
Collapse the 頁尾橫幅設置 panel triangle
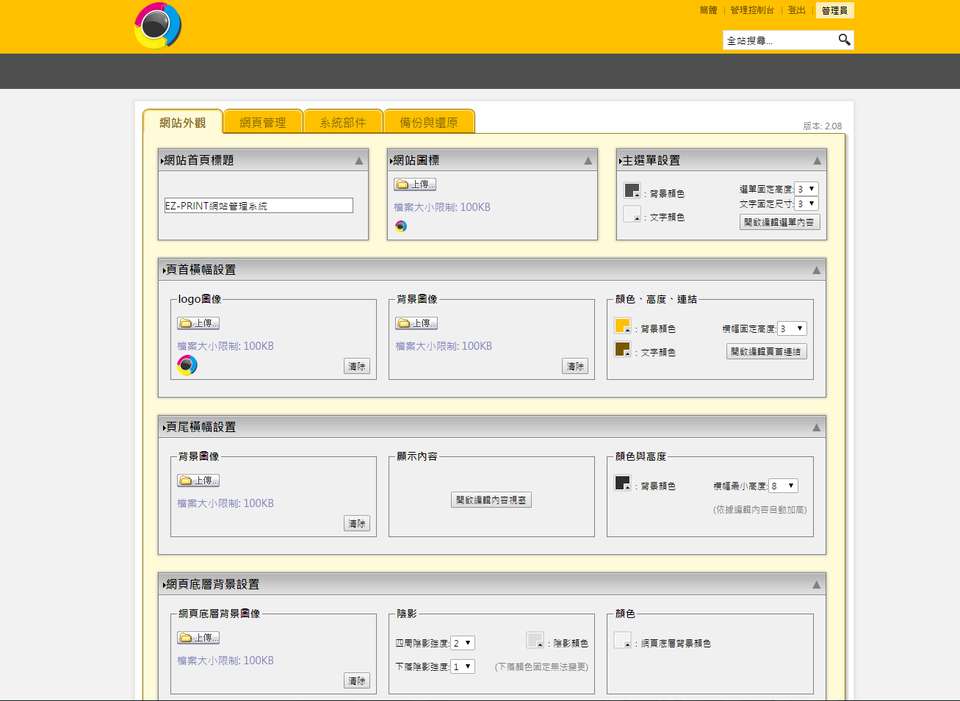(x=817, y=427)
